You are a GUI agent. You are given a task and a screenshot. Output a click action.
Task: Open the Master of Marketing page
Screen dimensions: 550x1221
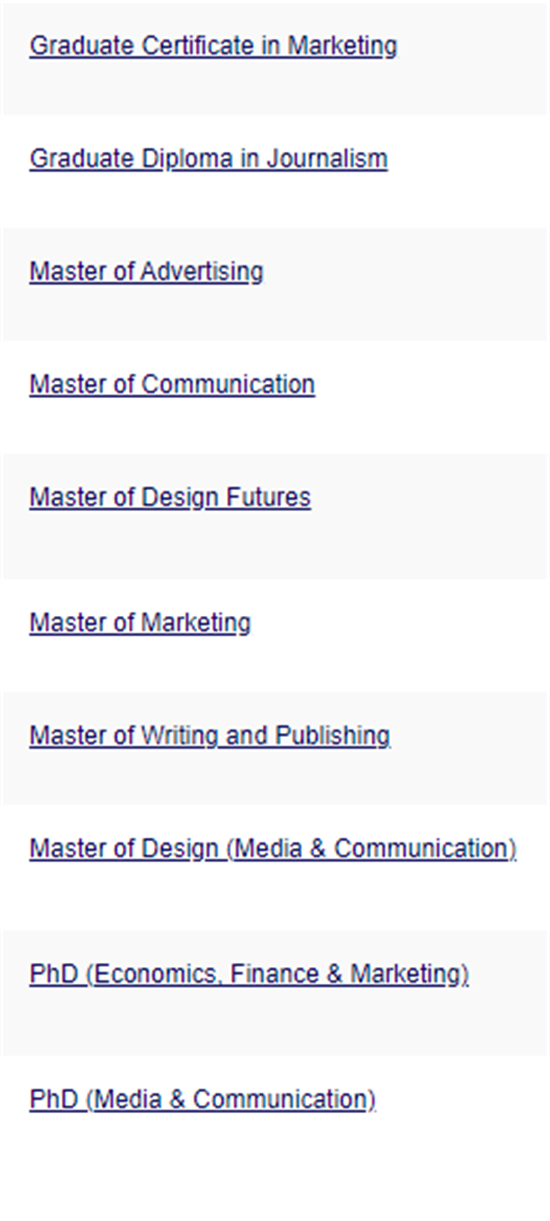pos(140,623)
